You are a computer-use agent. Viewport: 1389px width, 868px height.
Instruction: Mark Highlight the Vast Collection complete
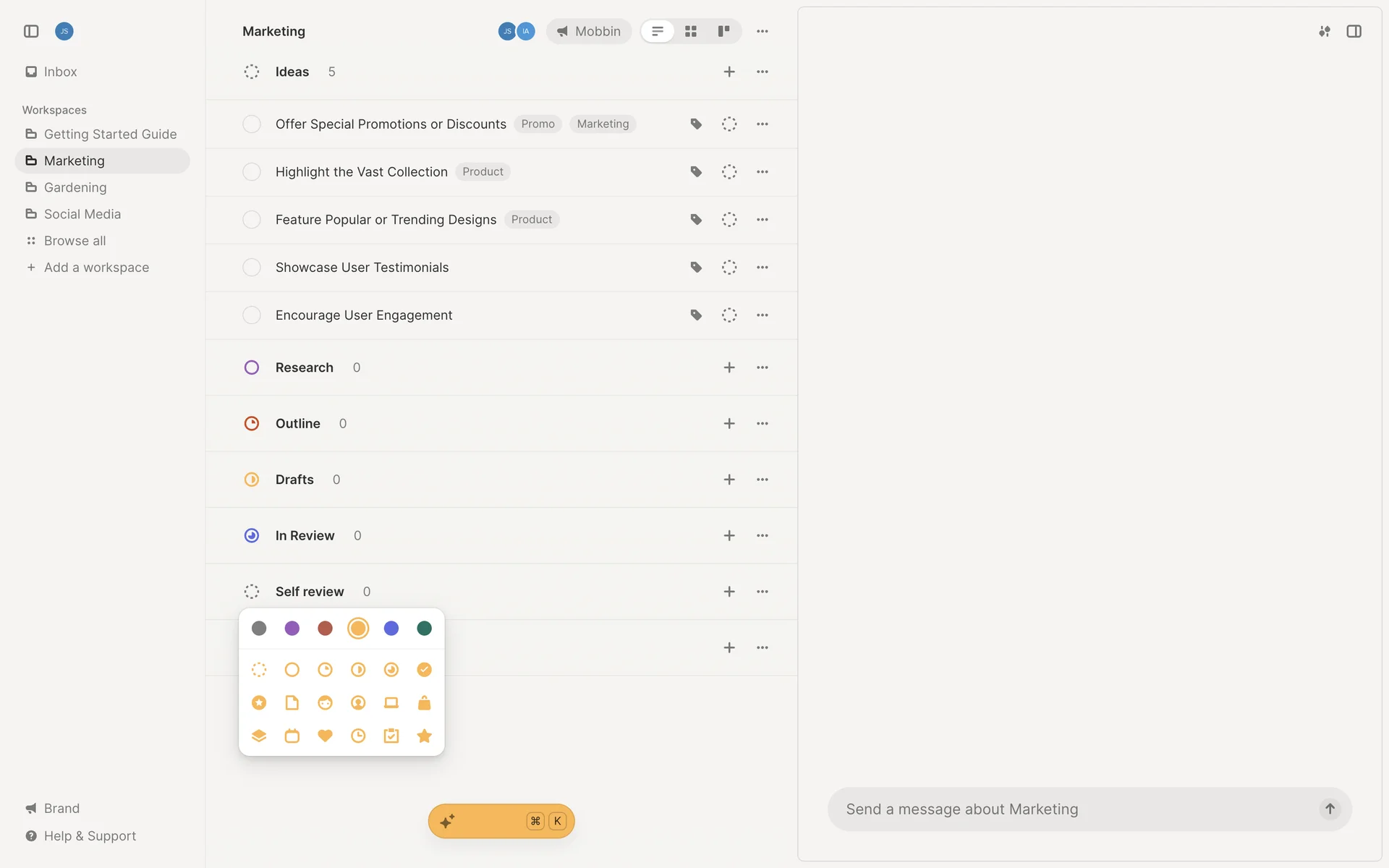pyautogui.click(x=252, y=172)
